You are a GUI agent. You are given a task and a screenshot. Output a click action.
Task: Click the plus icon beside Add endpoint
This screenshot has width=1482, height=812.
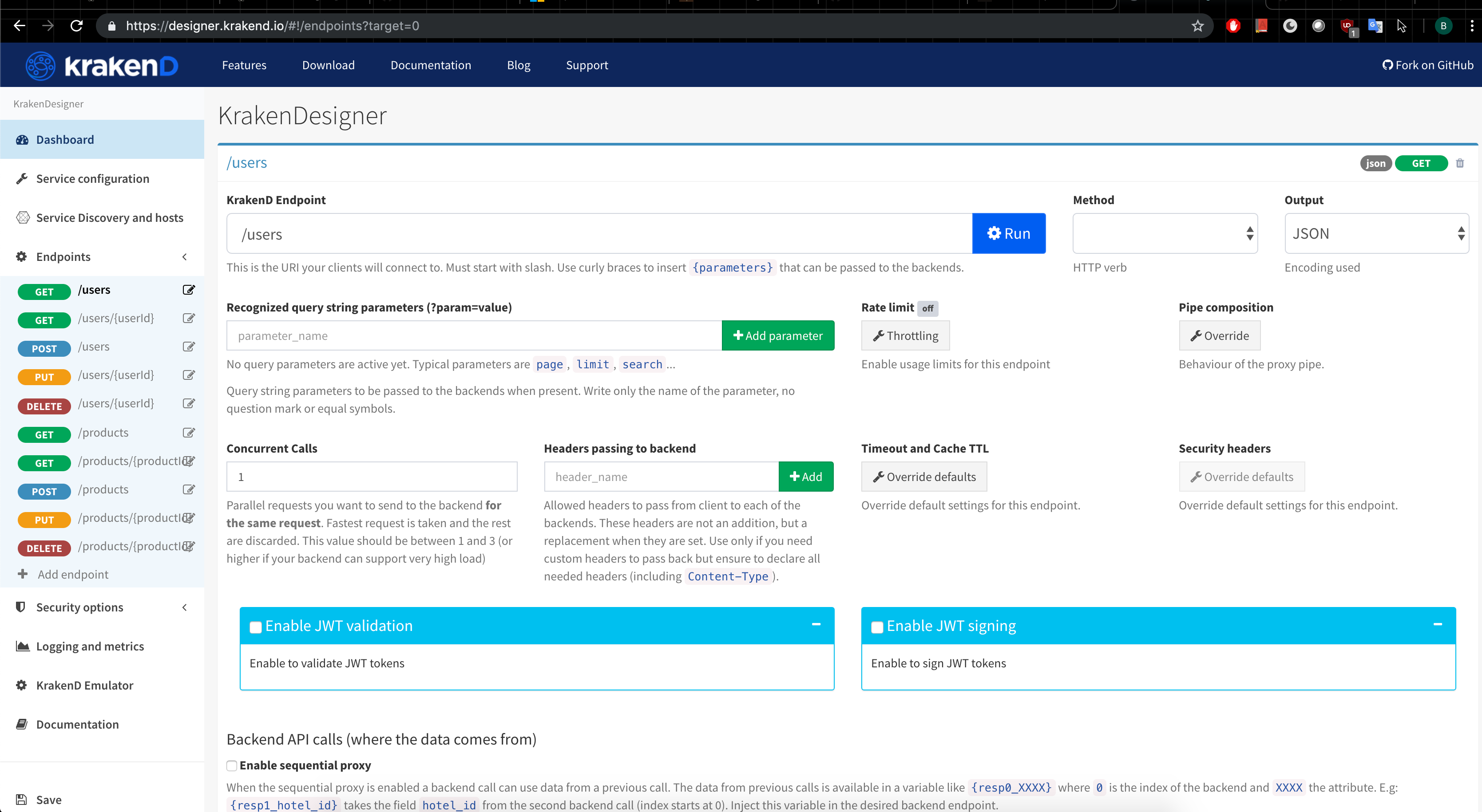[x=23, y=574]
